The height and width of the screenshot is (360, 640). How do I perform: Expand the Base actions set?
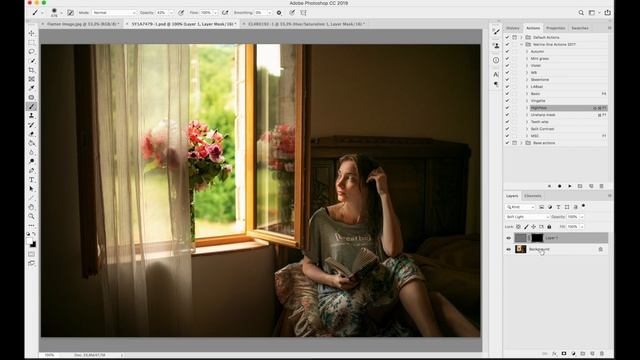coord(521,143)
